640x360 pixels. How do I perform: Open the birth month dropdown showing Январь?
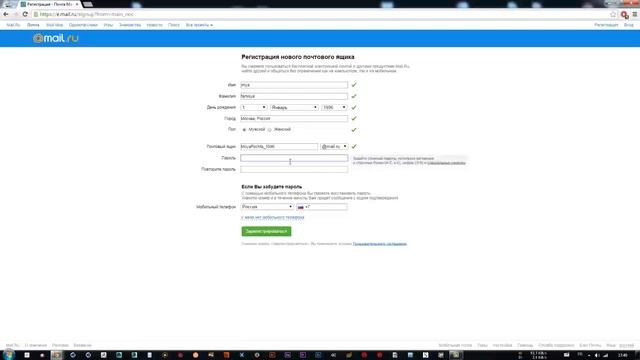(x=294, y=107)
